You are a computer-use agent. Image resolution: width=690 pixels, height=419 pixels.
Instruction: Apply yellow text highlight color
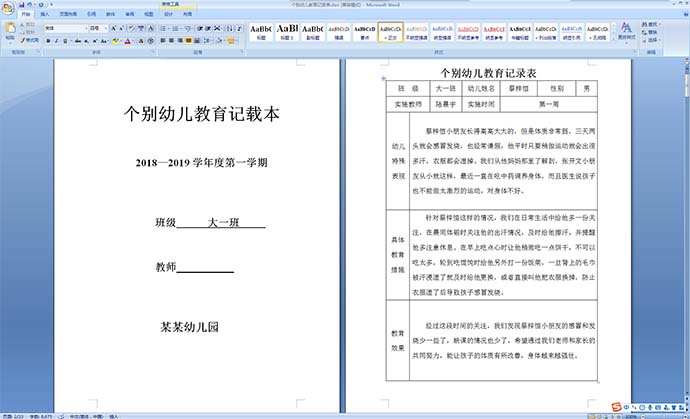tap(115, 41)
